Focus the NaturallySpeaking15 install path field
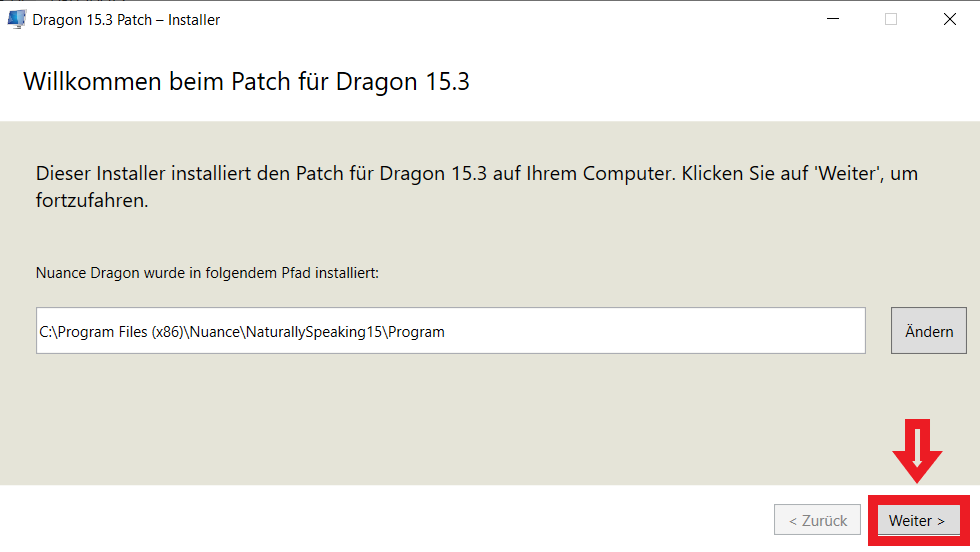Viewport: 980px width, 552px height. (x=450, y=331)
